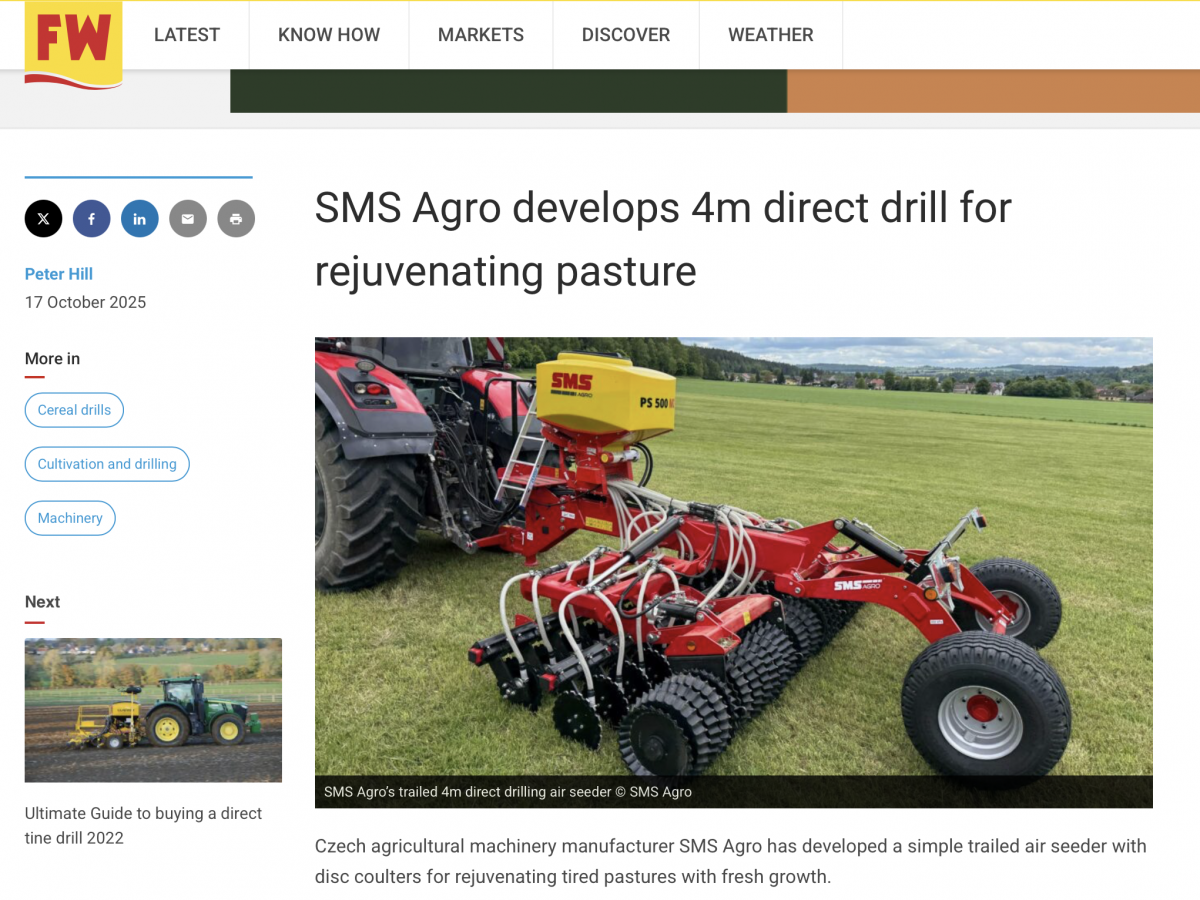Share article on LinkedIn
This screenshot has width=1200, height=900.
tap(139, 219)
